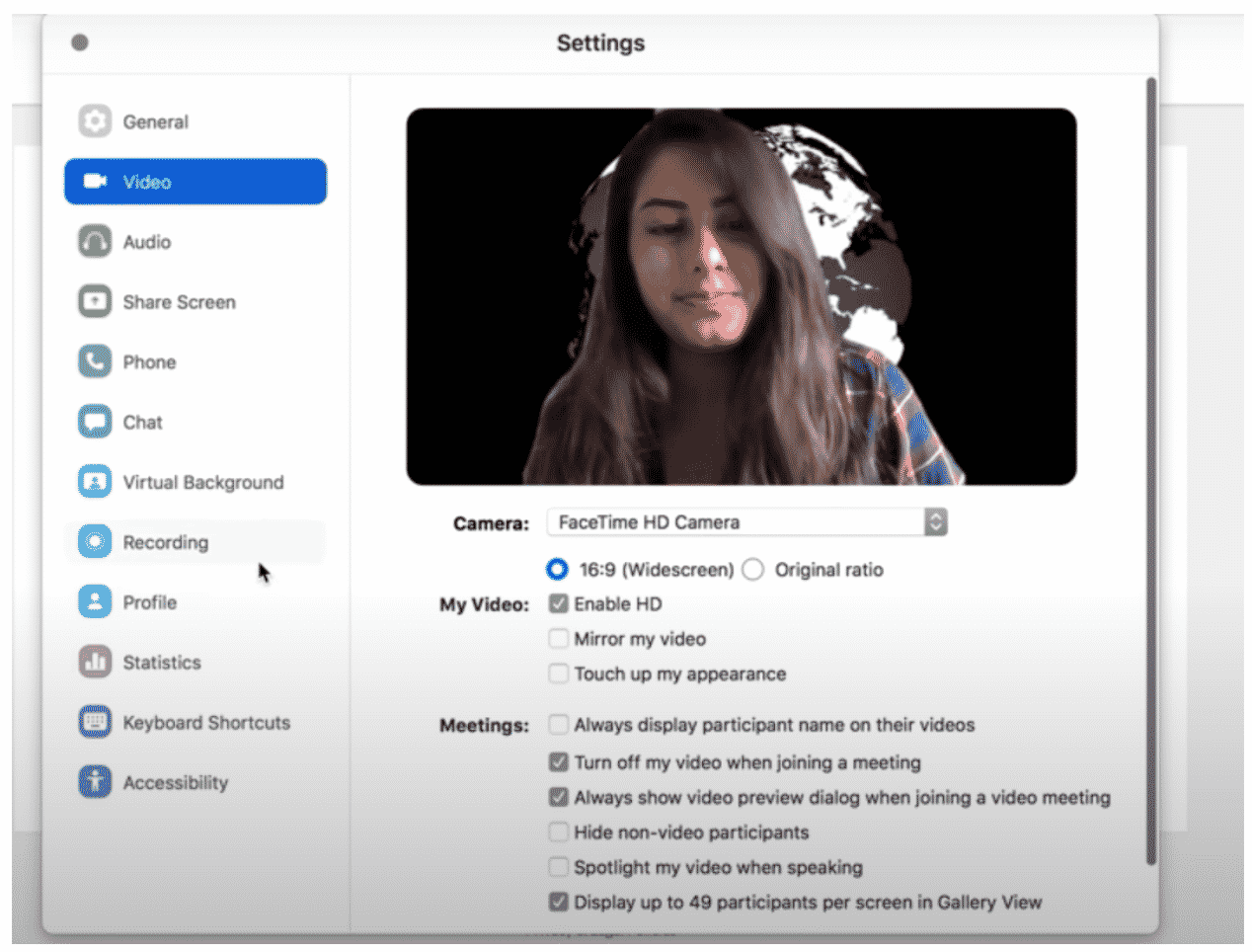Screen dimensions: 1252x952
Task: Turn on Touch up my appearance
Action: click(x=559, y=674)
